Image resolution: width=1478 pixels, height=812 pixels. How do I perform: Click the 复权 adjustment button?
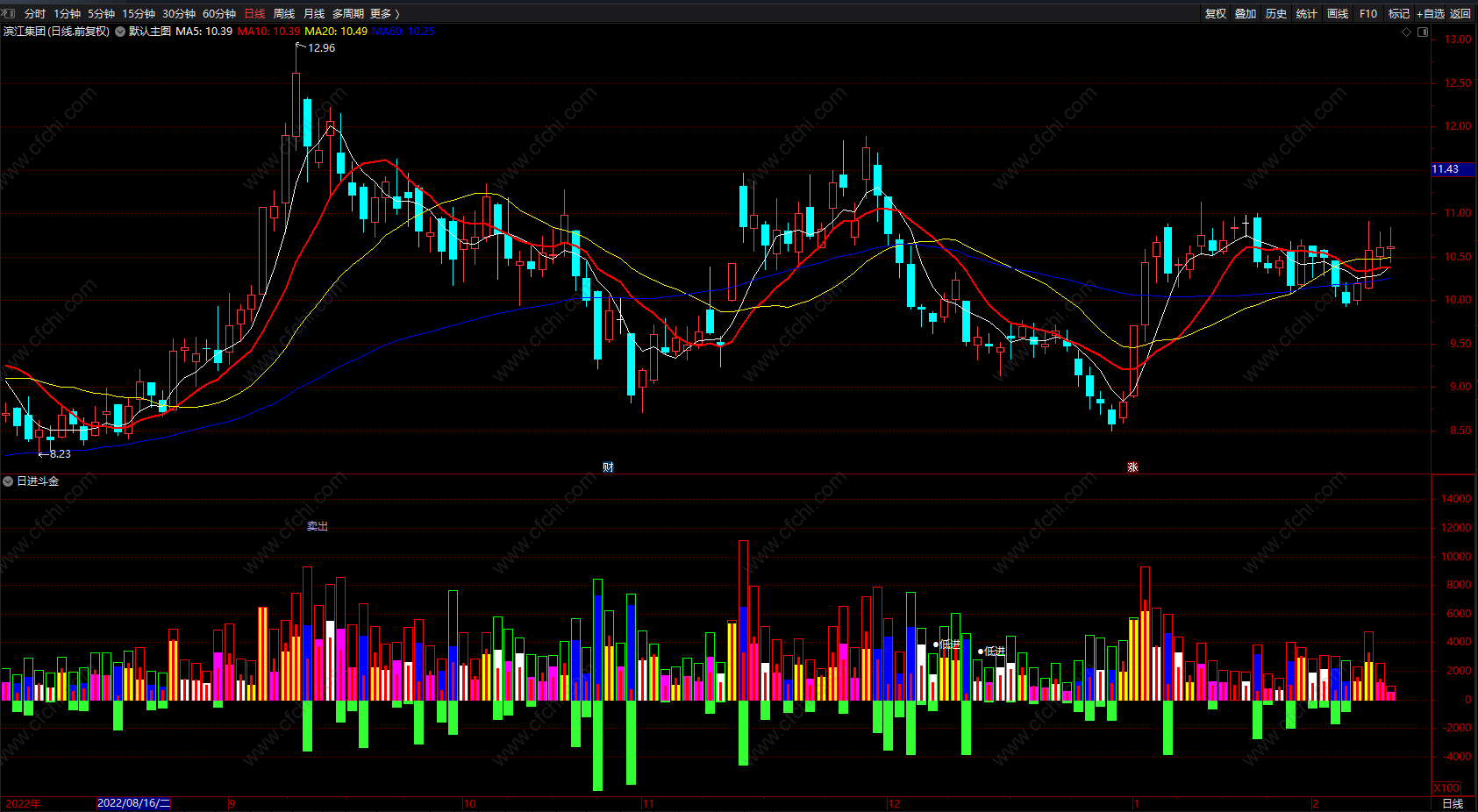click(x=1216, y=13)
